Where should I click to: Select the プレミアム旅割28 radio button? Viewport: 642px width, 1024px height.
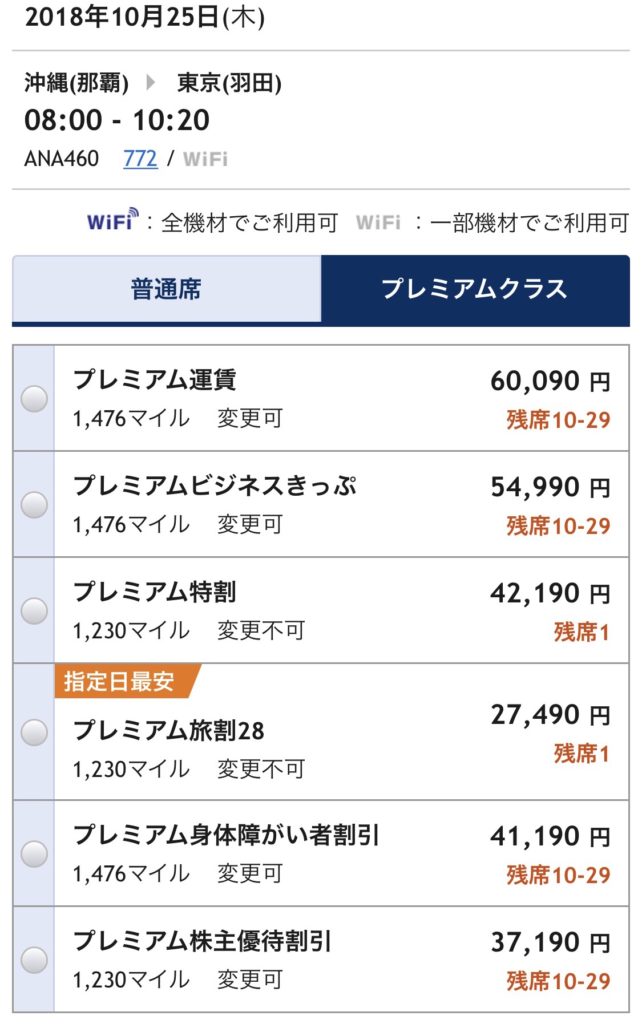[x=34, y=732]
